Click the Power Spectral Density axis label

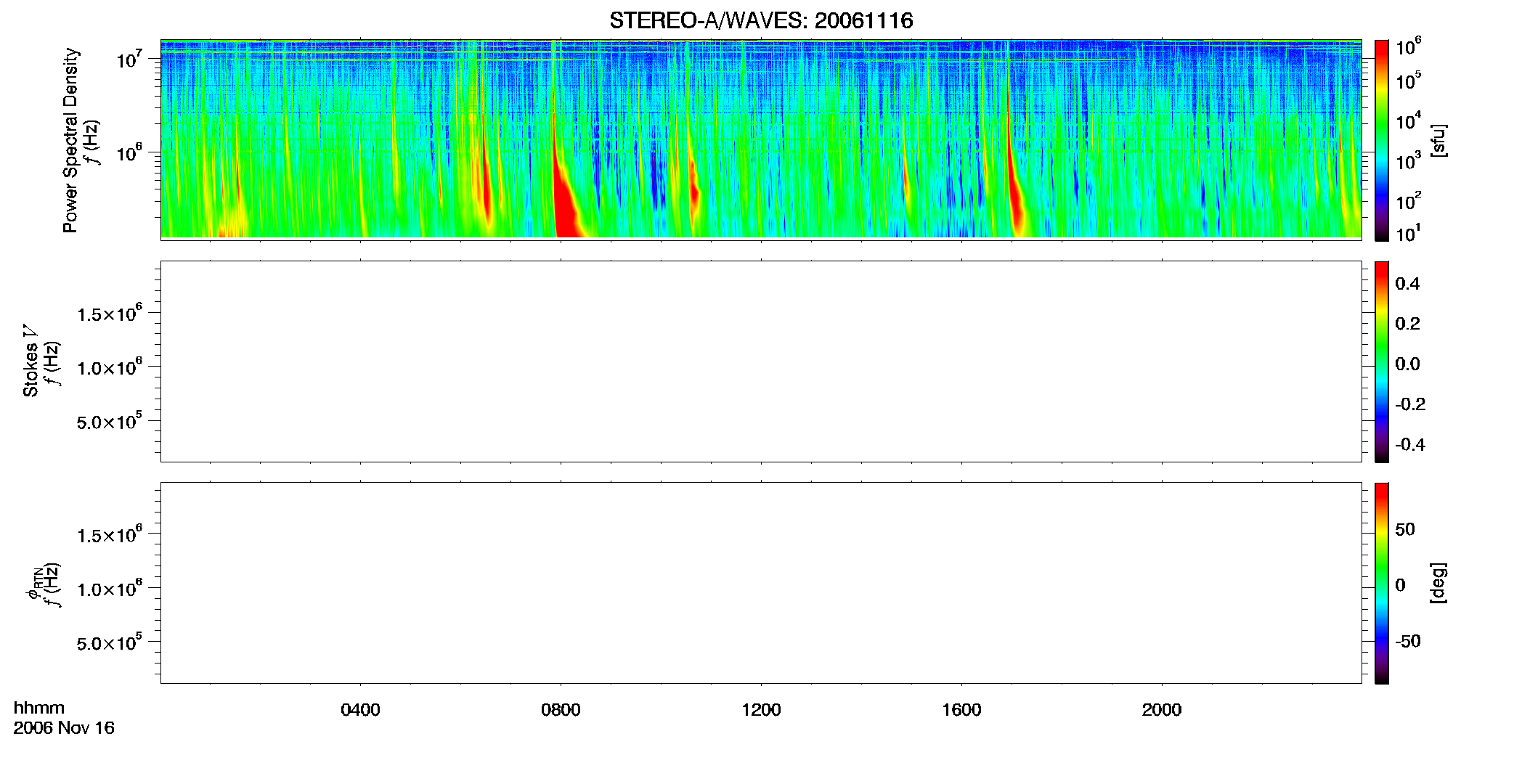coord(70,140)
